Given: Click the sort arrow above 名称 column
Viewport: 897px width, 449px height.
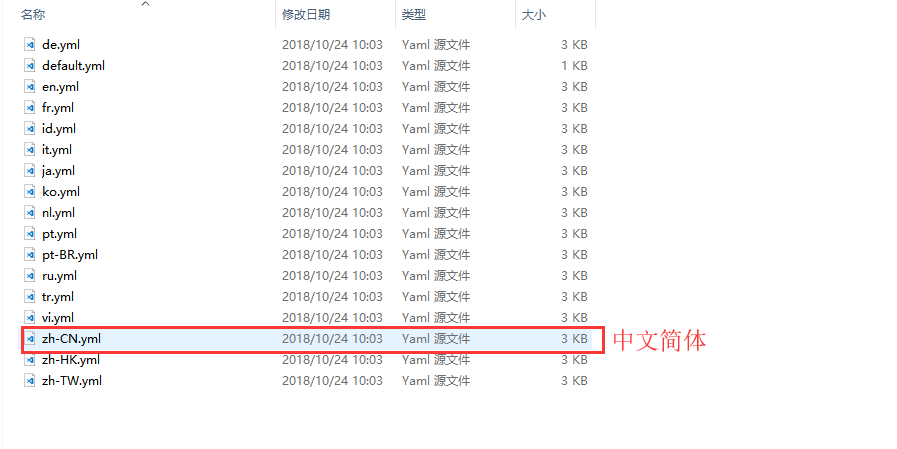Looking at the screenshot, I should (x=145, y=4).
